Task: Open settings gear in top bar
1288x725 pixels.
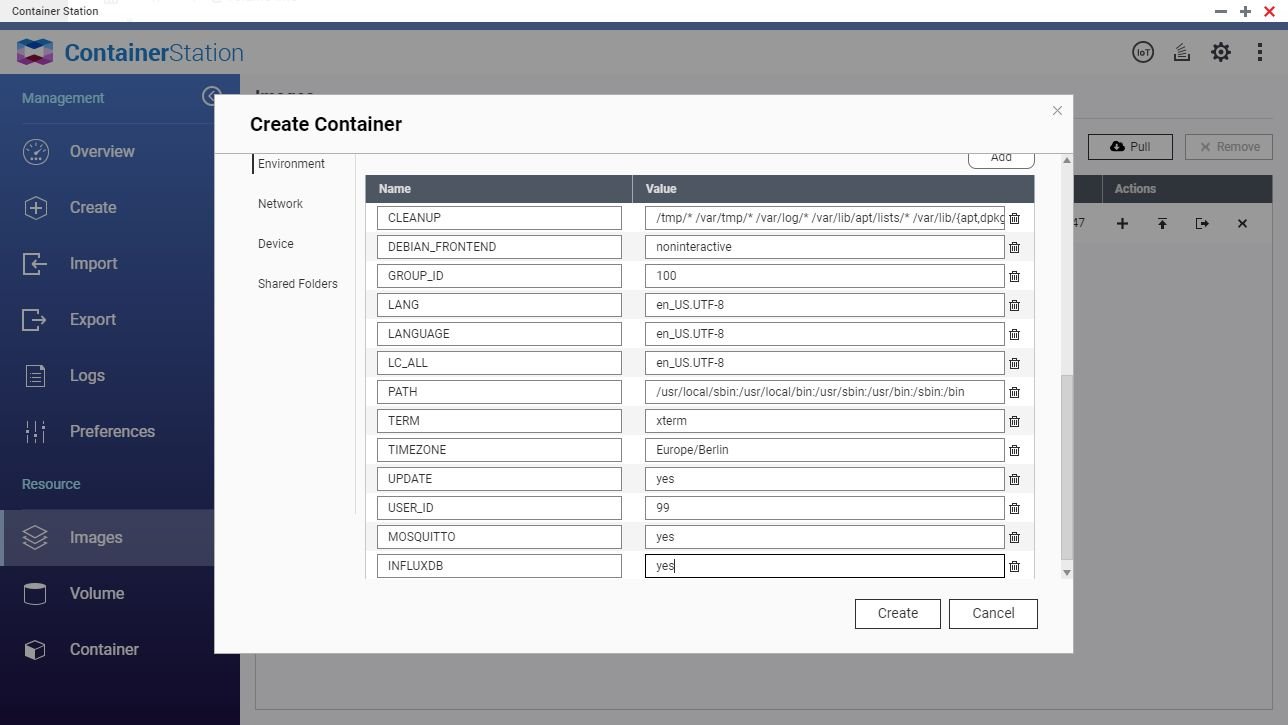Action: coord(1220,53)
